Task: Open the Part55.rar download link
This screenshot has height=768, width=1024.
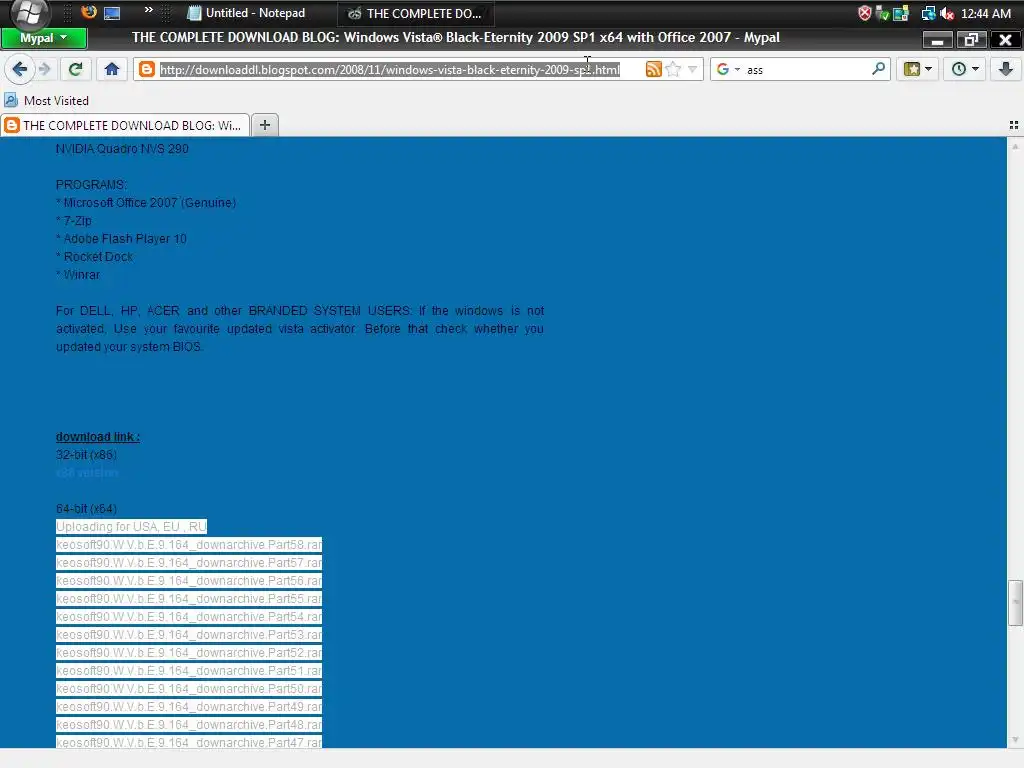Action: 189,599
